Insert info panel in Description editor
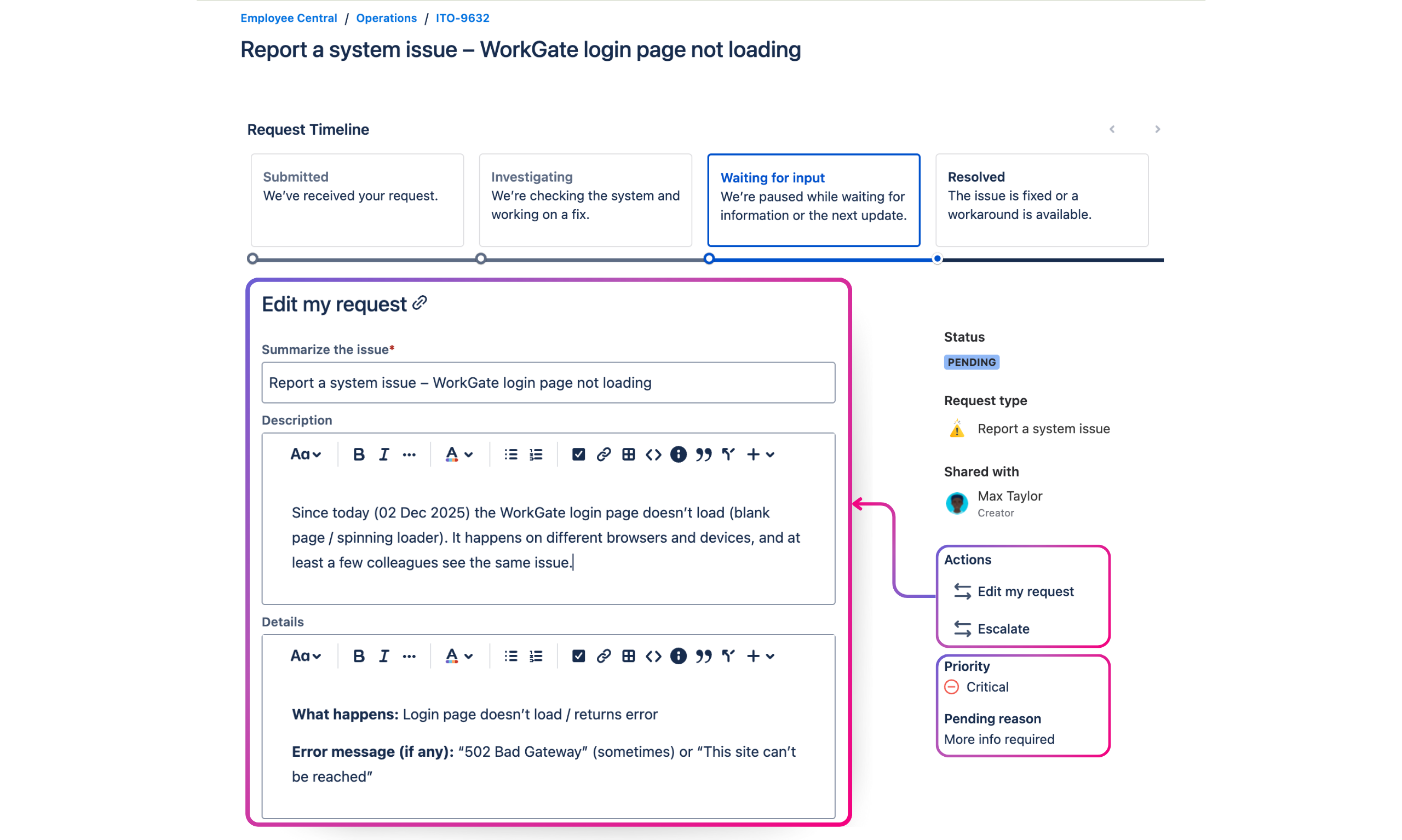Screen dimensions: 1402x840 pyautogui.click(x=678, y=454)
